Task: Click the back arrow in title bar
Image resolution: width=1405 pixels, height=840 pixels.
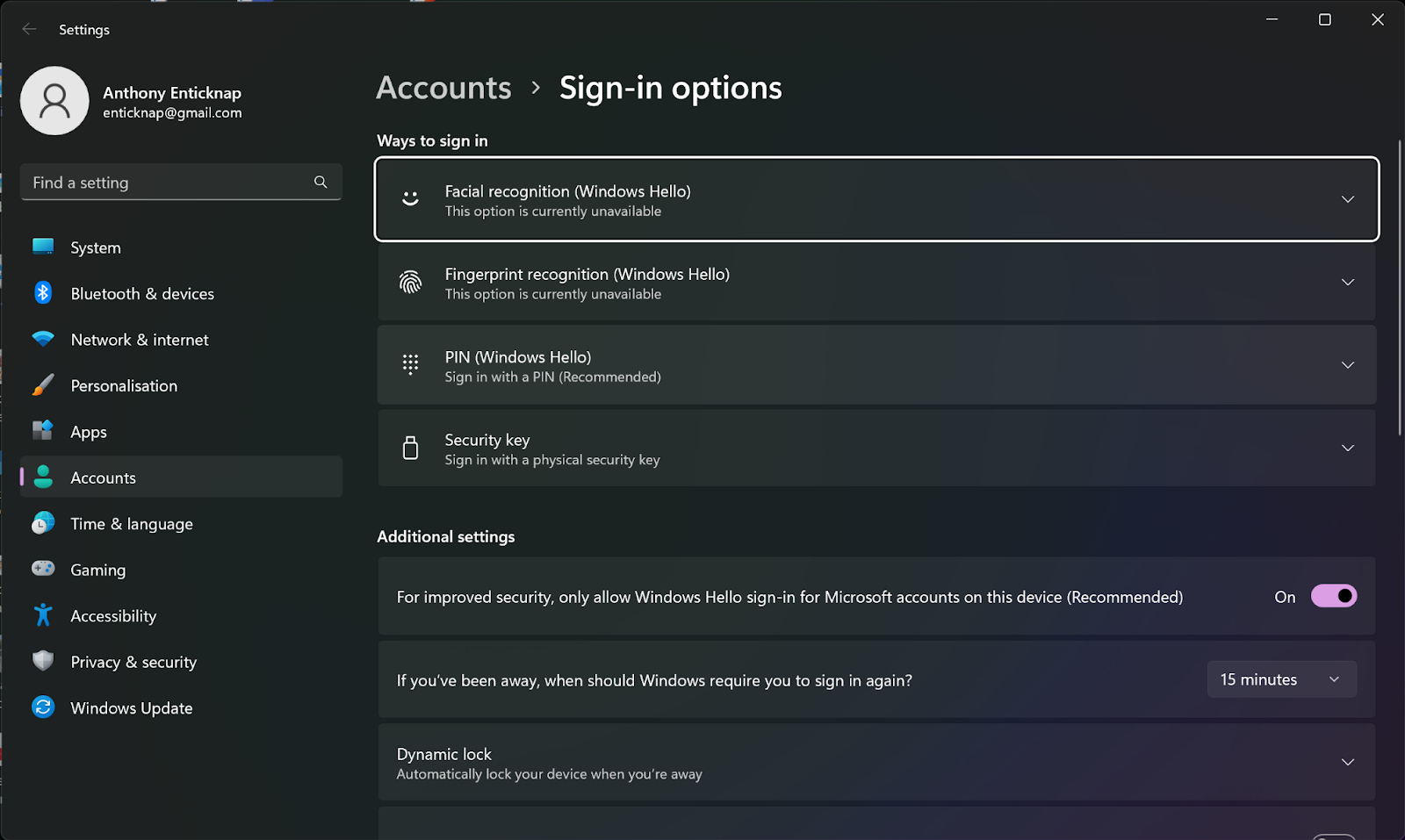Action: click(x=29, y=29)
